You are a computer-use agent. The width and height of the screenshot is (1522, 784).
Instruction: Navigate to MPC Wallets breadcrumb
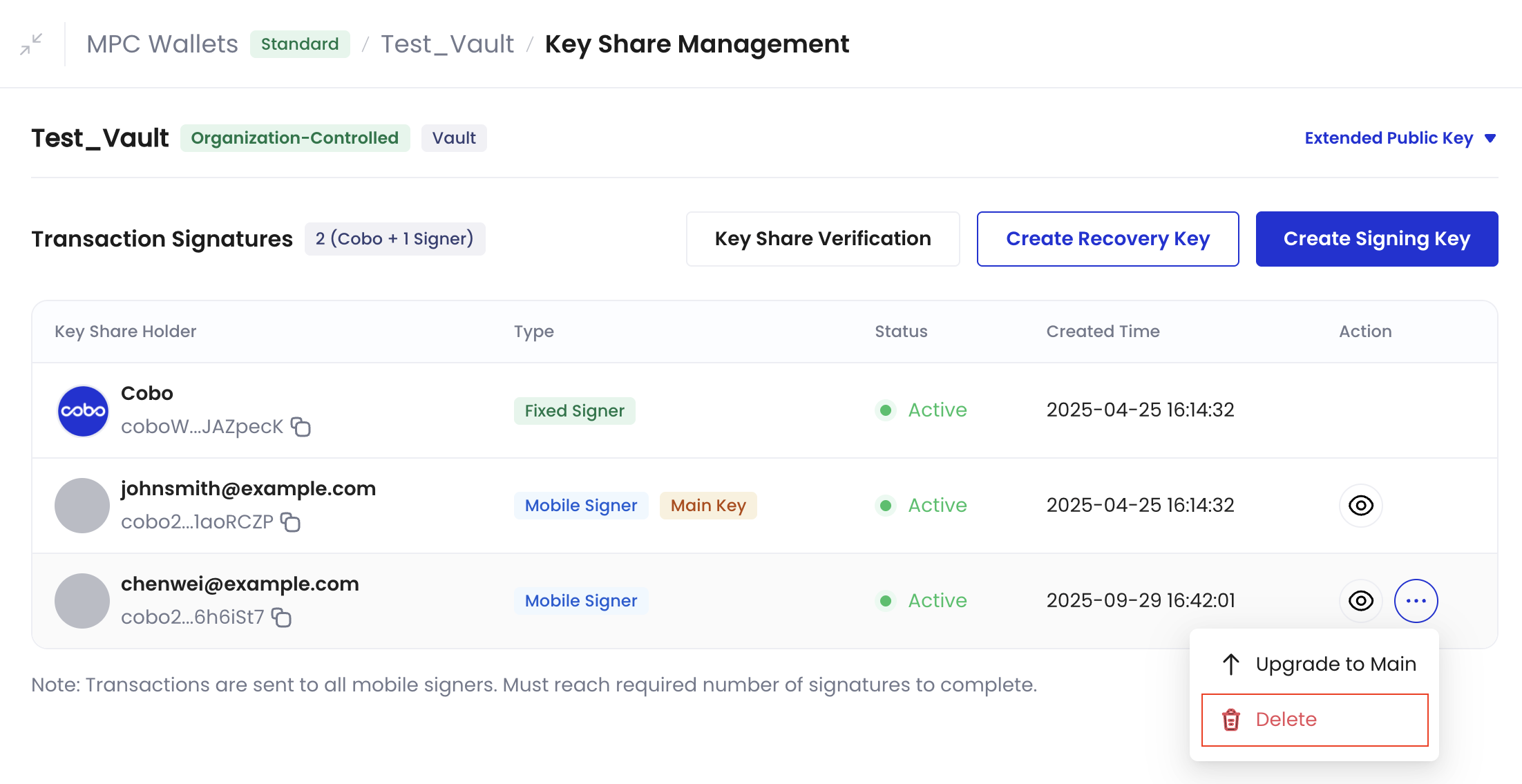click(x=162, y=44)
